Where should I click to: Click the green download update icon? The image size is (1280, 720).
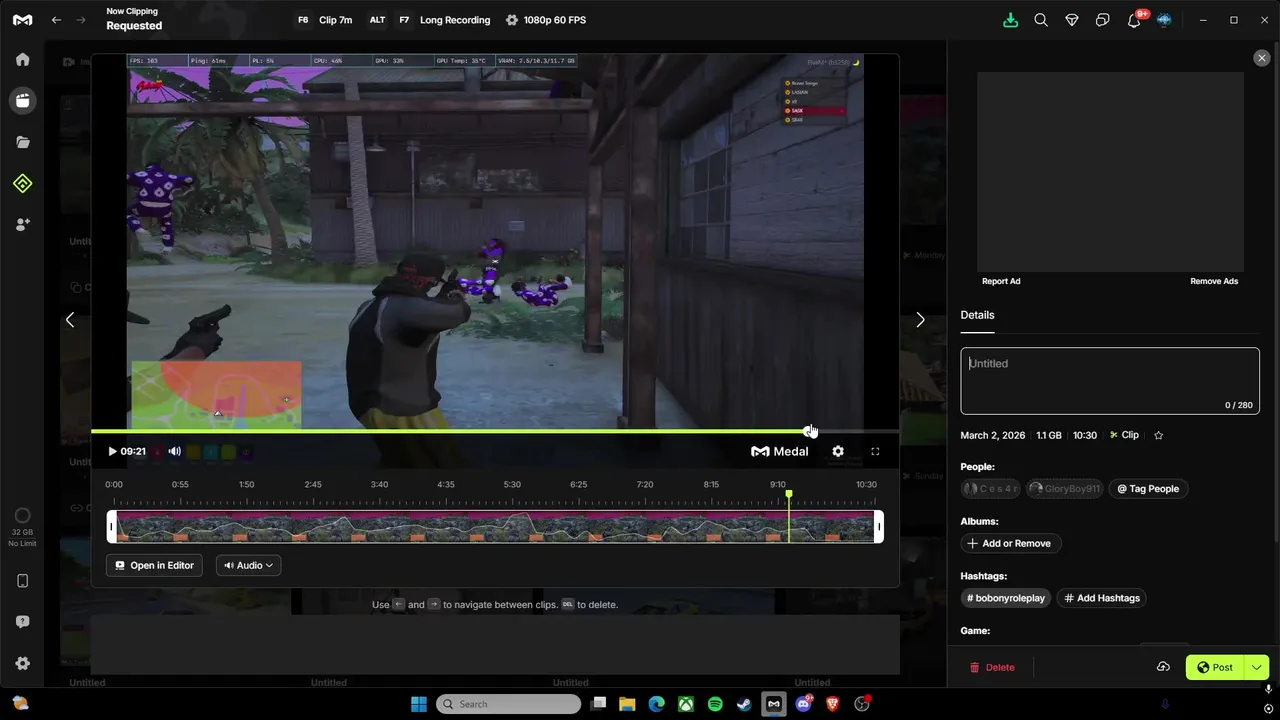coord(1010,20)
